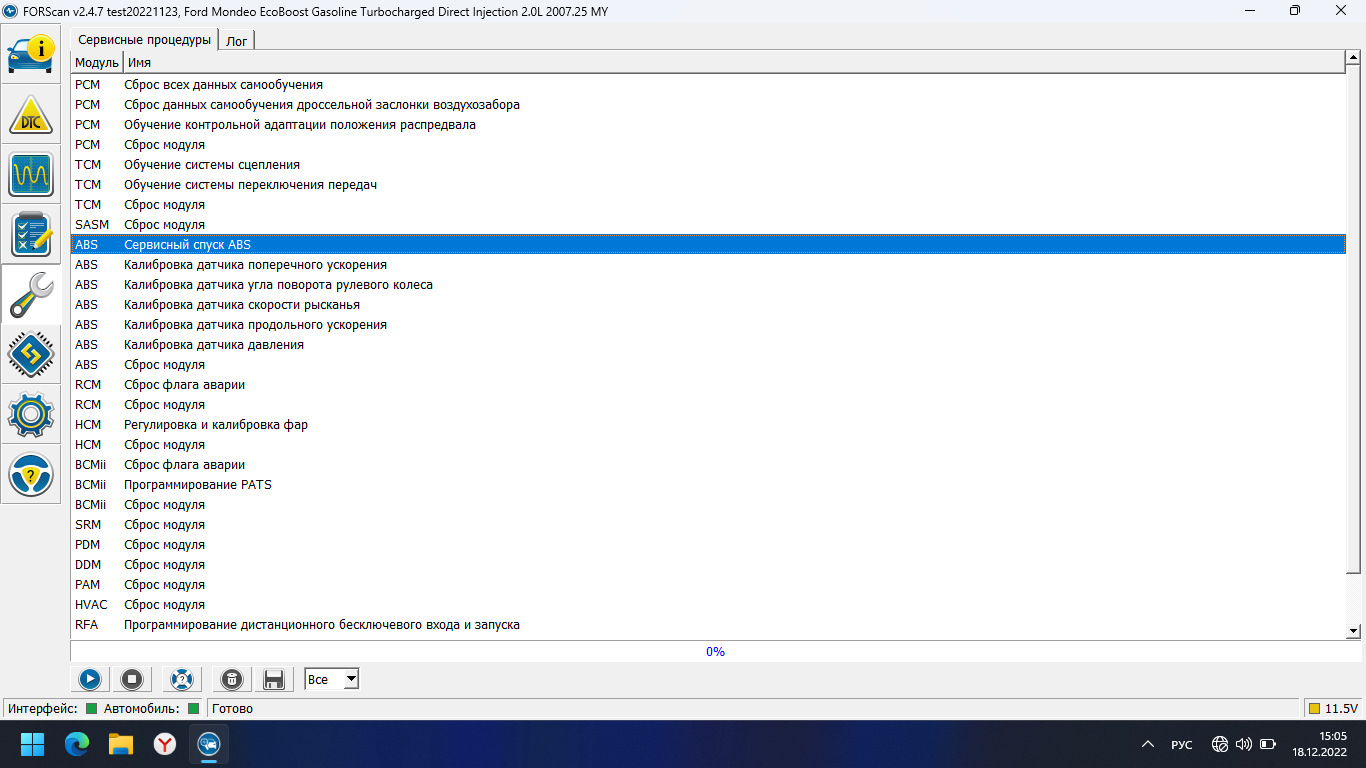Click the 11.5V battery voltage indicator

[1333, 709]
